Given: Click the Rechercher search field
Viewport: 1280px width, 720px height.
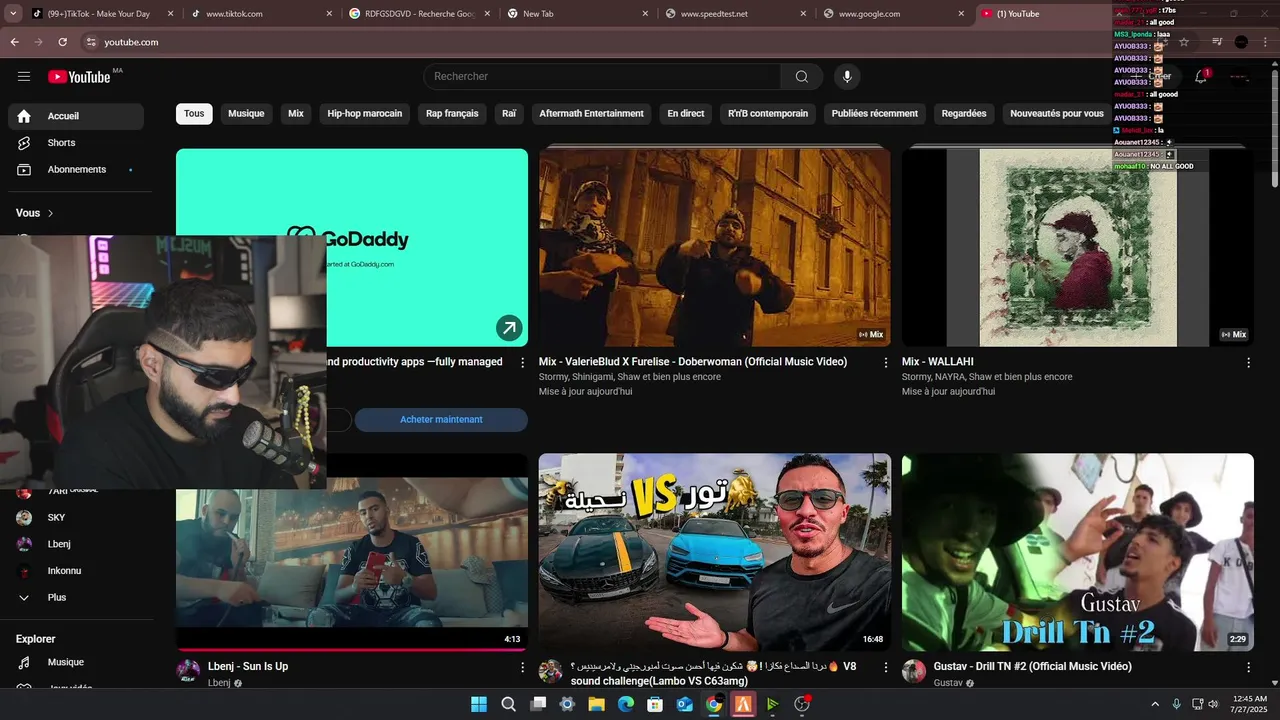Looking at the screenshot, I should (x=602, y=77).
